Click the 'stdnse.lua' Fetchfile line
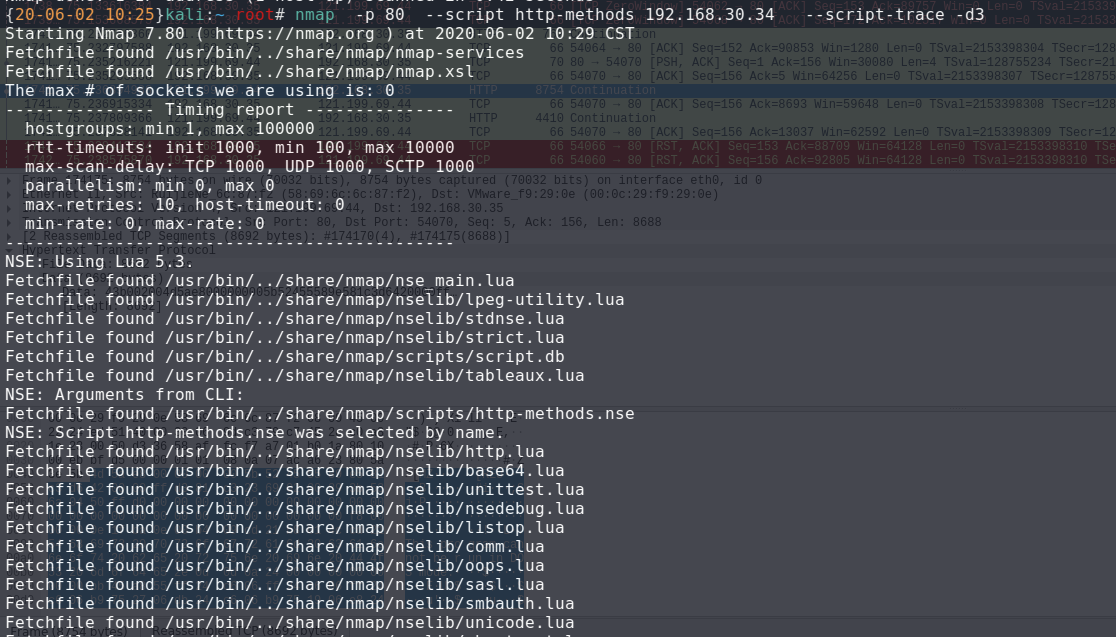 click(x=285, y=318)
